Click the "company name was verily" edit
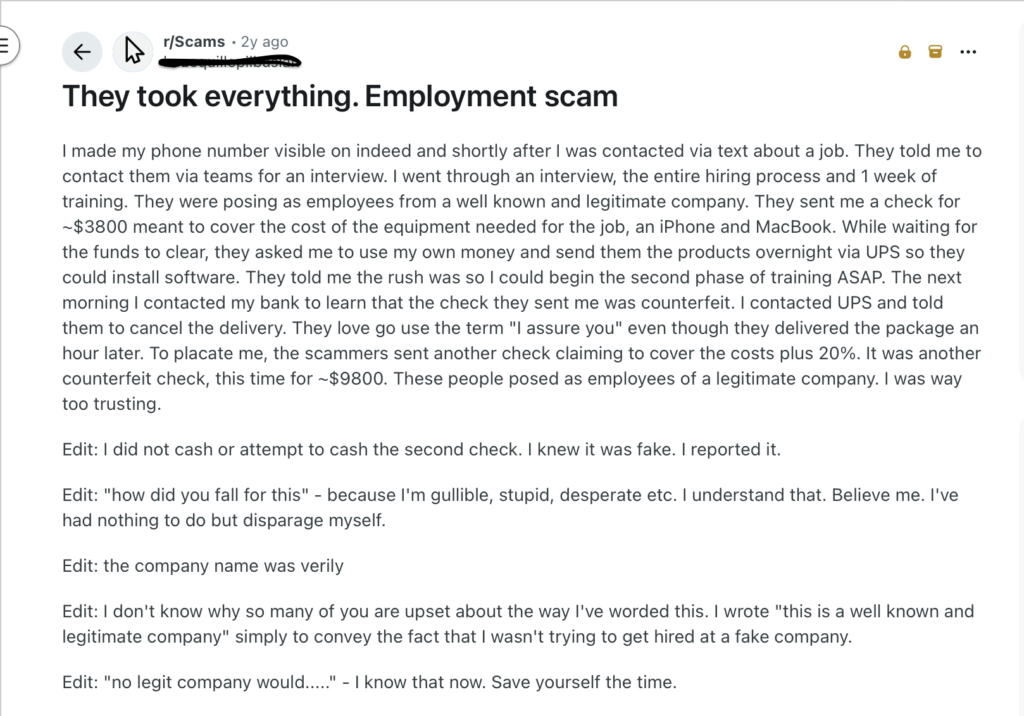Screen dimensions: 1024x716 [203, 566]
